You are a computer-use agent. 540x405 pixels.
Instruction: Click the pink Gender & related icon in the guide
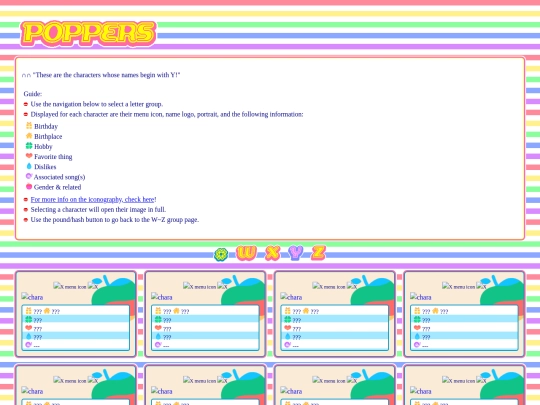pyautogui.click(x=29, y=186)
